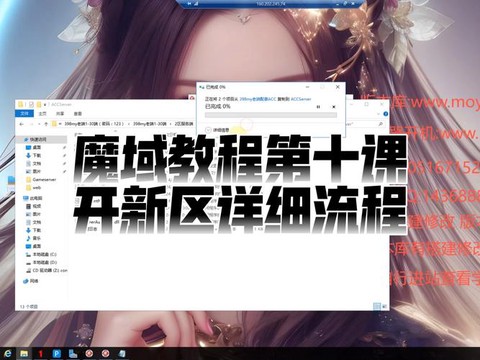The width and height of the screenshot is (480, 360).
Task: Open the 文件 ribbon tab
Action: coord(25,114)
